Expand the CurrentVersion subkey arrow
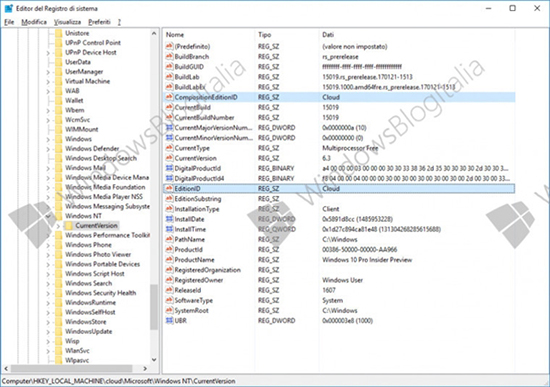Viewport: 550px width, 387px height. [58, 226]
